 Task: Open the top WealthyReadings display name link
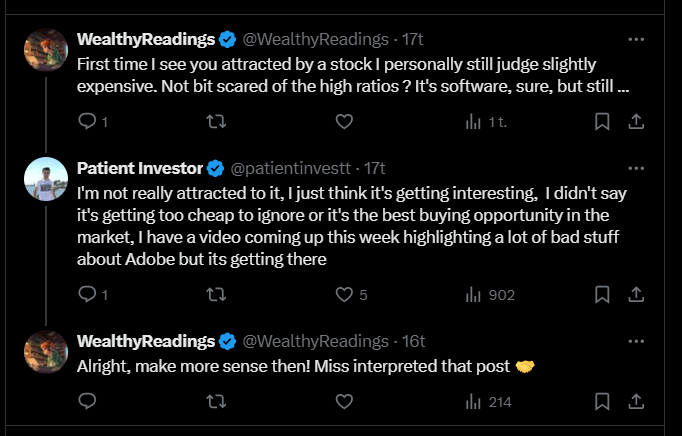pyautogui.click(x=146, y=39)
